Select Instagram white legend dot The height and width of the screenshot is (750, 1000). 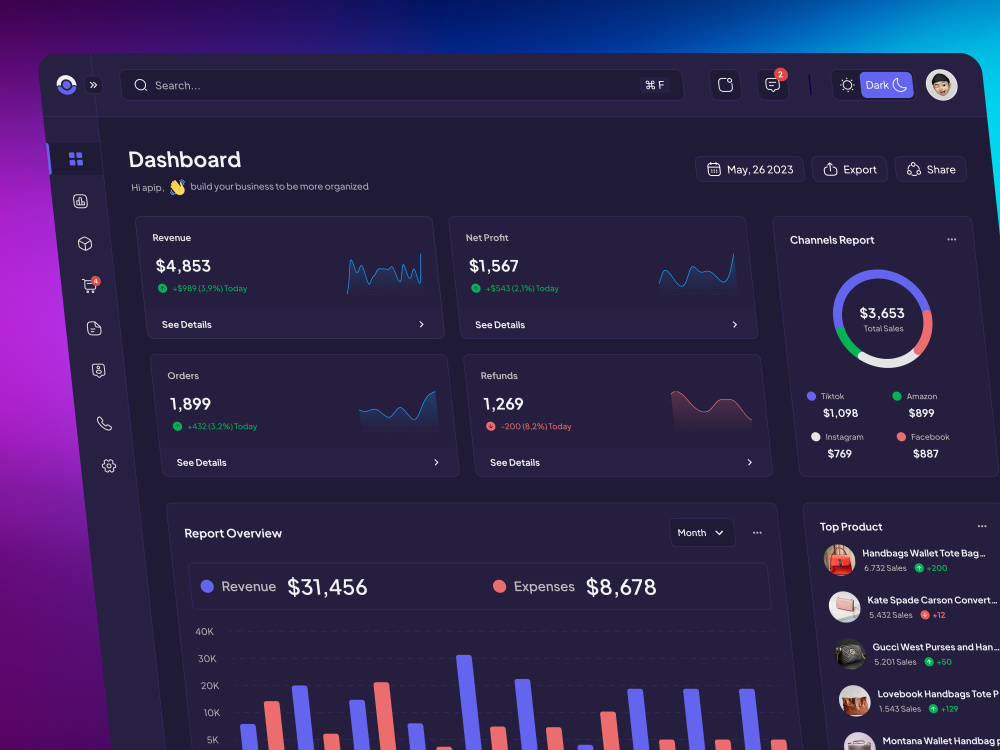816,437
